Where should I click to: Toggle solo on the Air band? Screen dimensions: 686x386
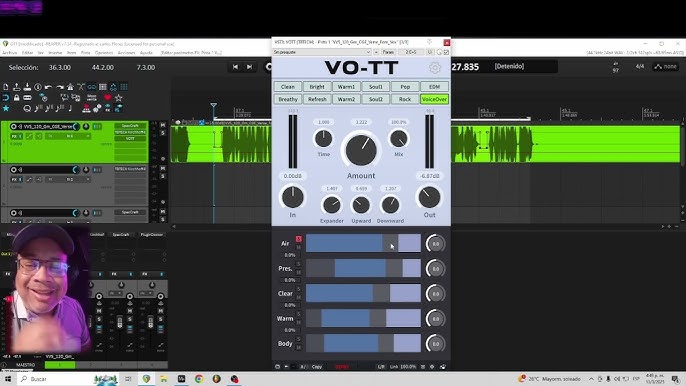point(299,239)
